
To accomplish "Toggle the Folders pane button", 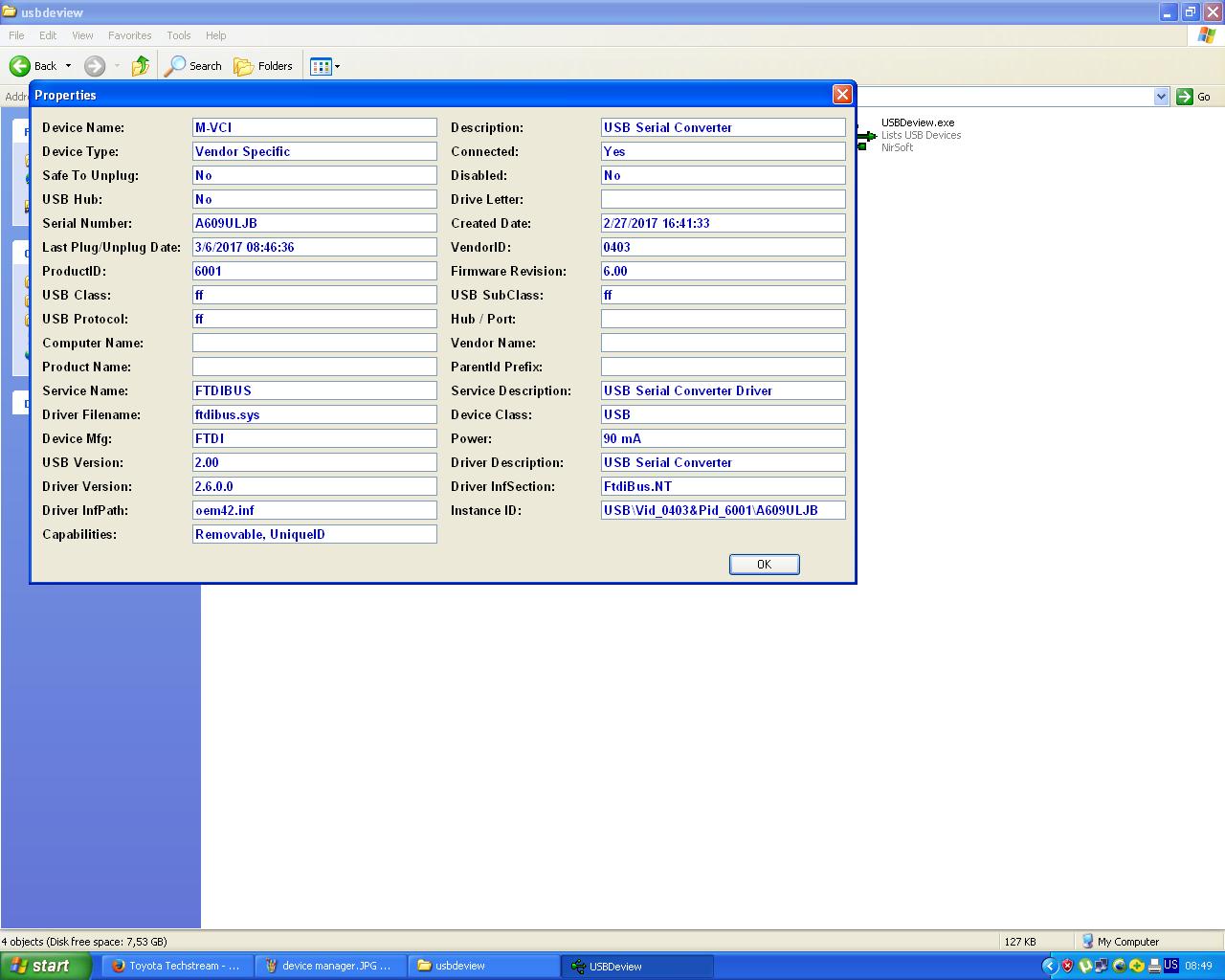I will click(263, 66).
